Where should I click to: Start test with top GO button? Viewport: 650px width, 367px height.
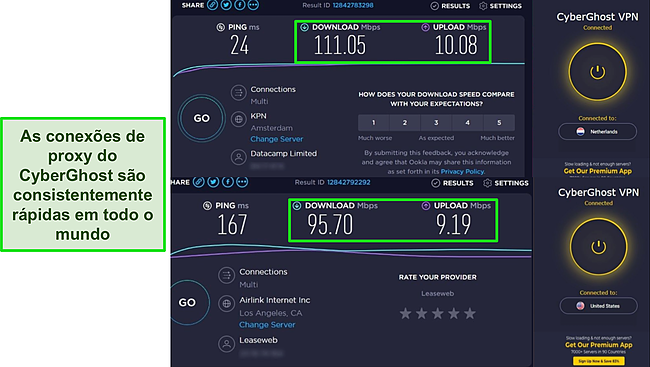(202, 118)
